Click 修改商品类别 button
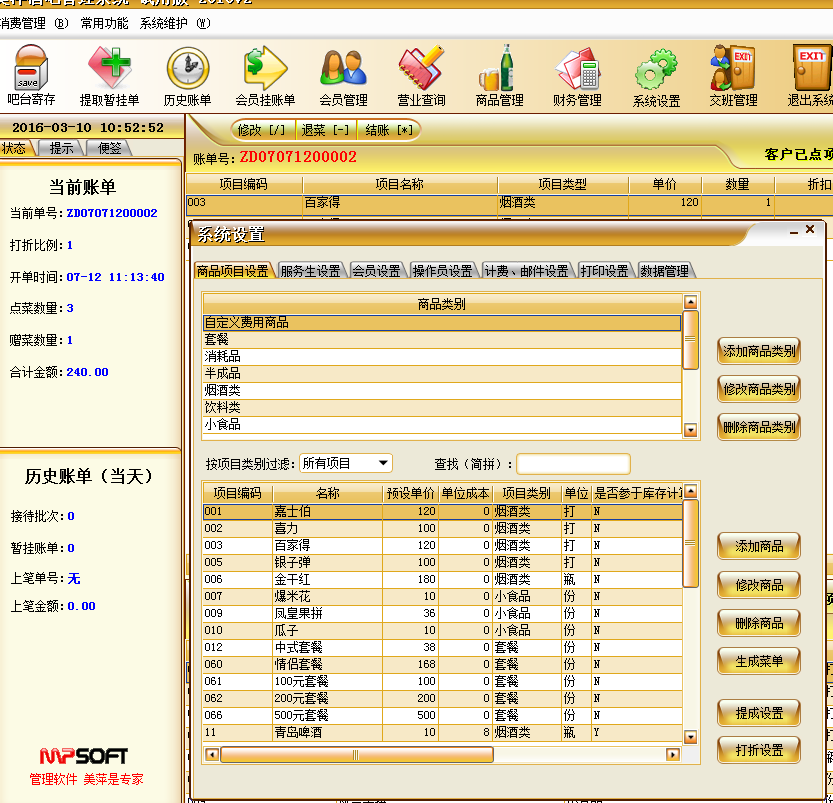Viewport: 833px width, 803px height. [x=759, y=389]
